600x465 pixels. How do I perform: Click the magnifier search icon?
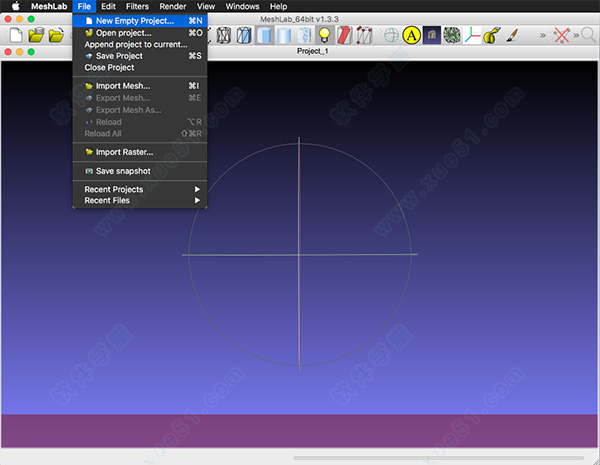point(589,35)
